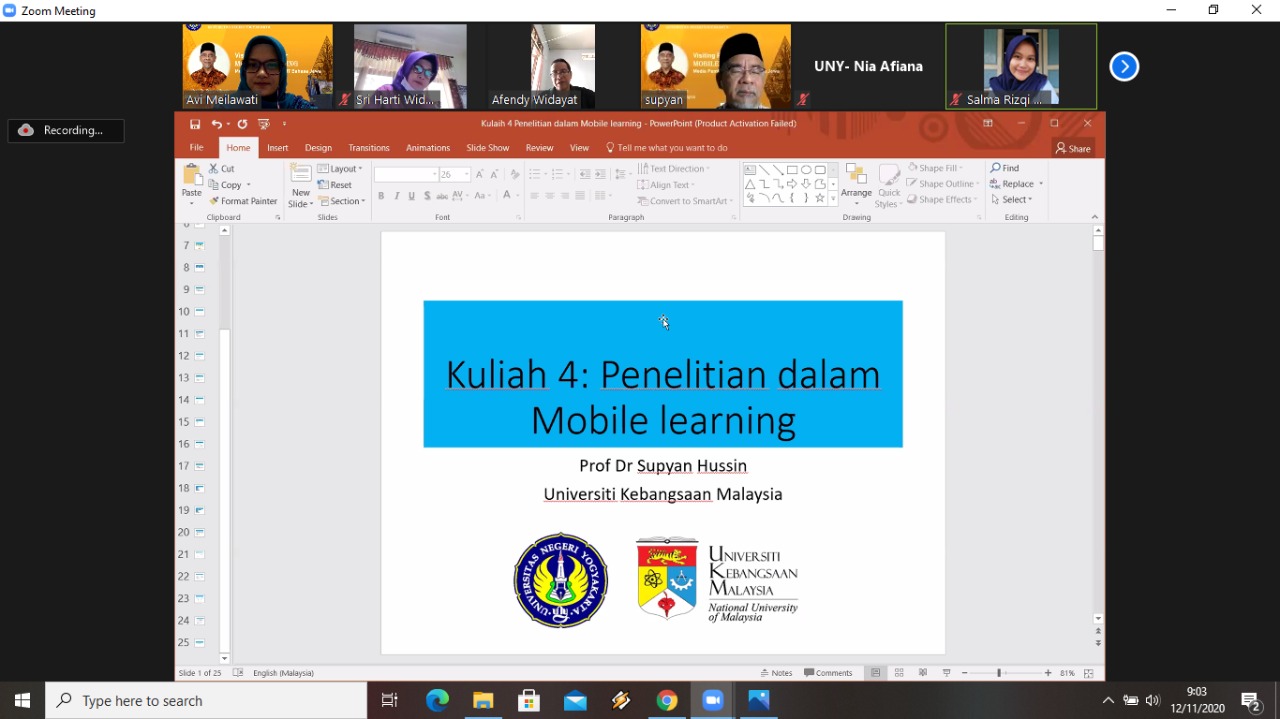Switch to the Design ribbon tab
The image size is (1280, 719).
point(318,148)
